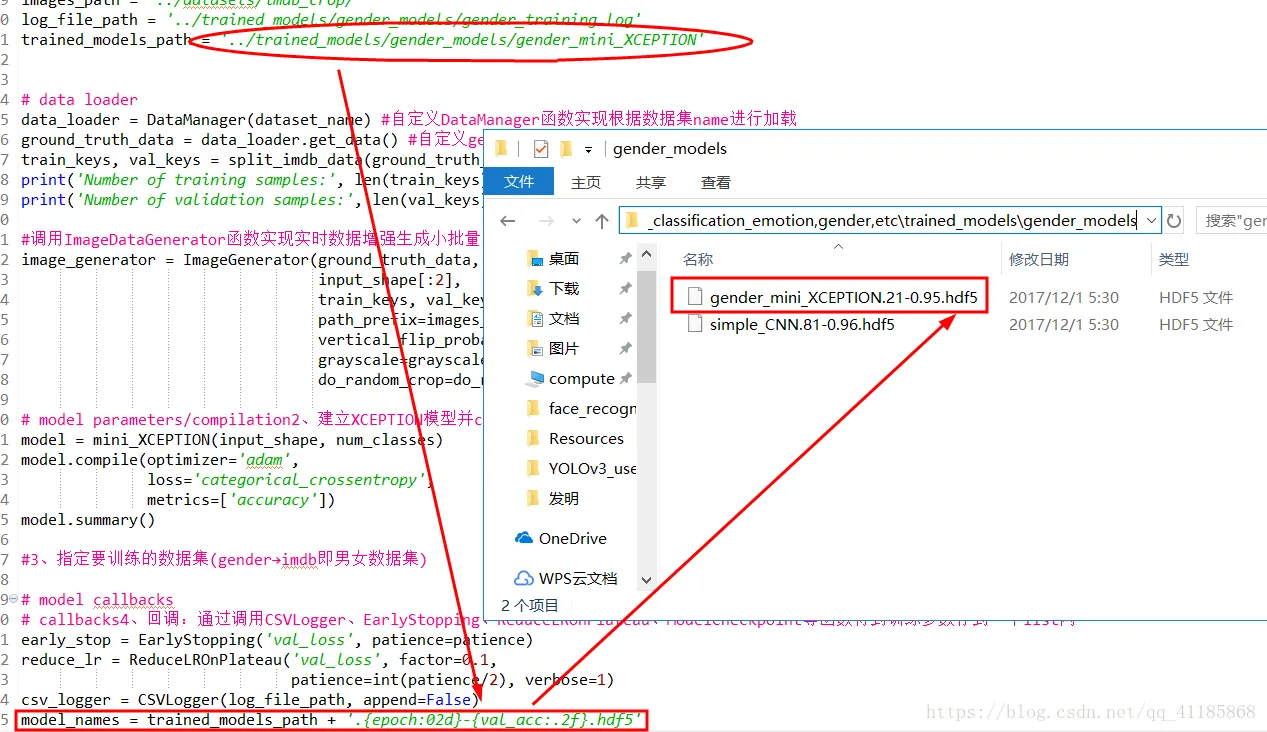1267x732 pixels.
Task: Open the quick access toolbar customize dropdown
Action: pos(589,150)
